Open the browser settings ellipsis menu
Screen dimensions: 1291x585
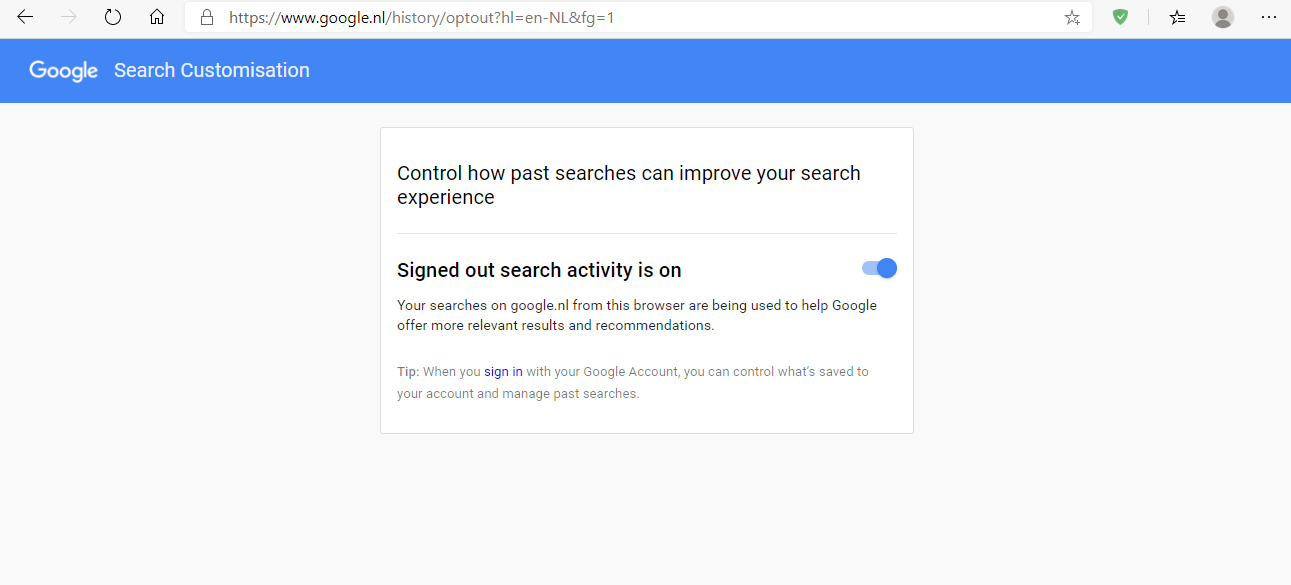[1269, 17]
